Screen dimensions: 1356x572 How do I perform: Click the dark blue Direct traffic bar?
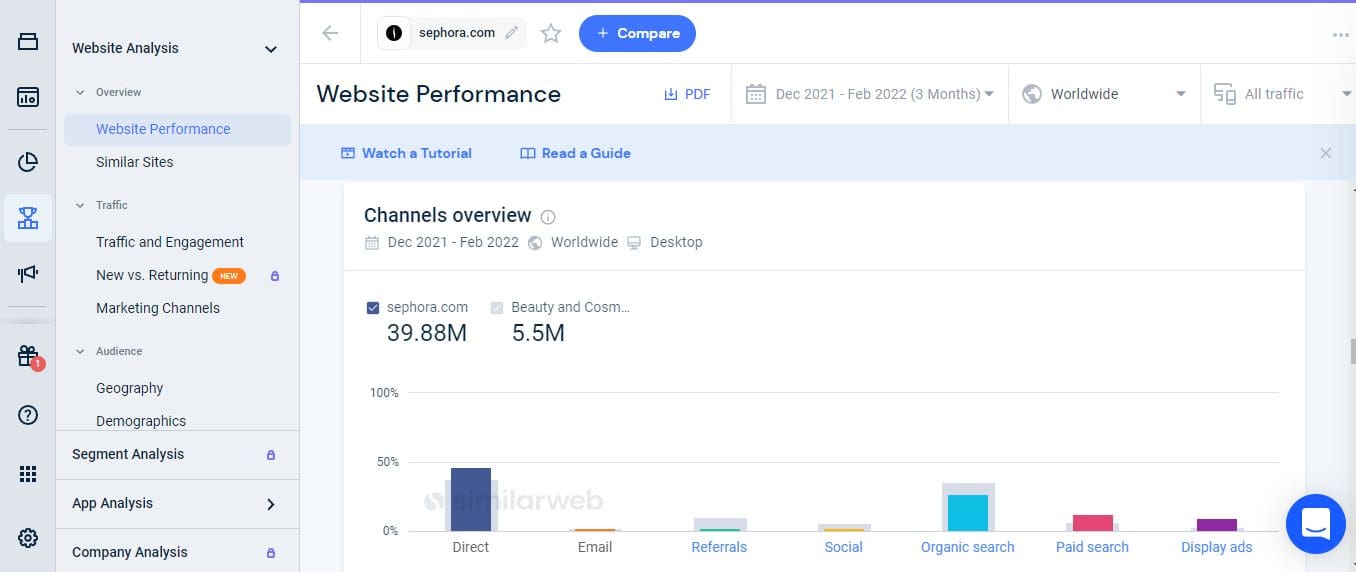pyautogui.click(x=471, y=499)
